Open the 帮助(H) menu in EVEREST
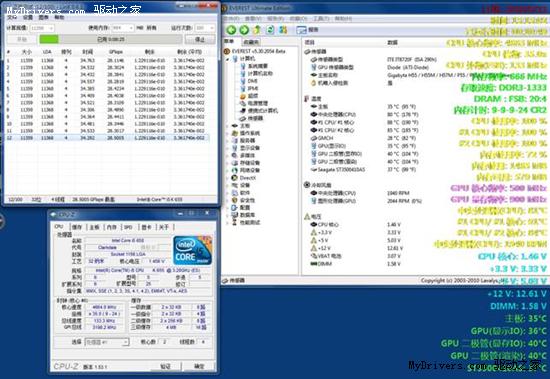 343,18
